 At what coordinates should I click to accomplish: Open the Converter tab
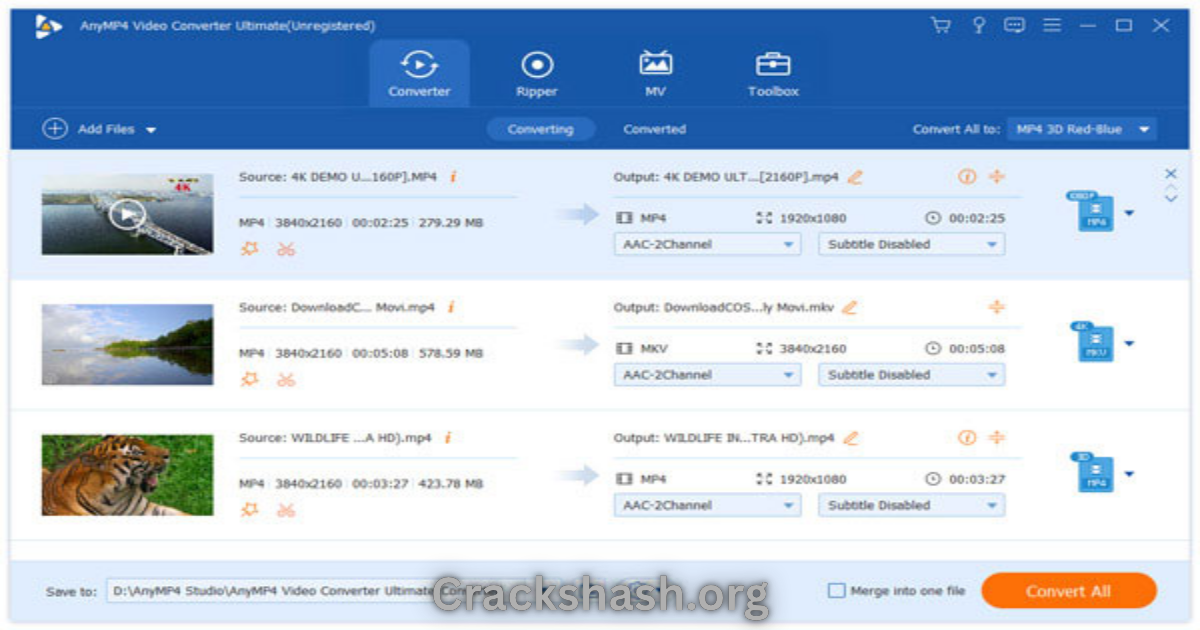click(x=419, y=74)
